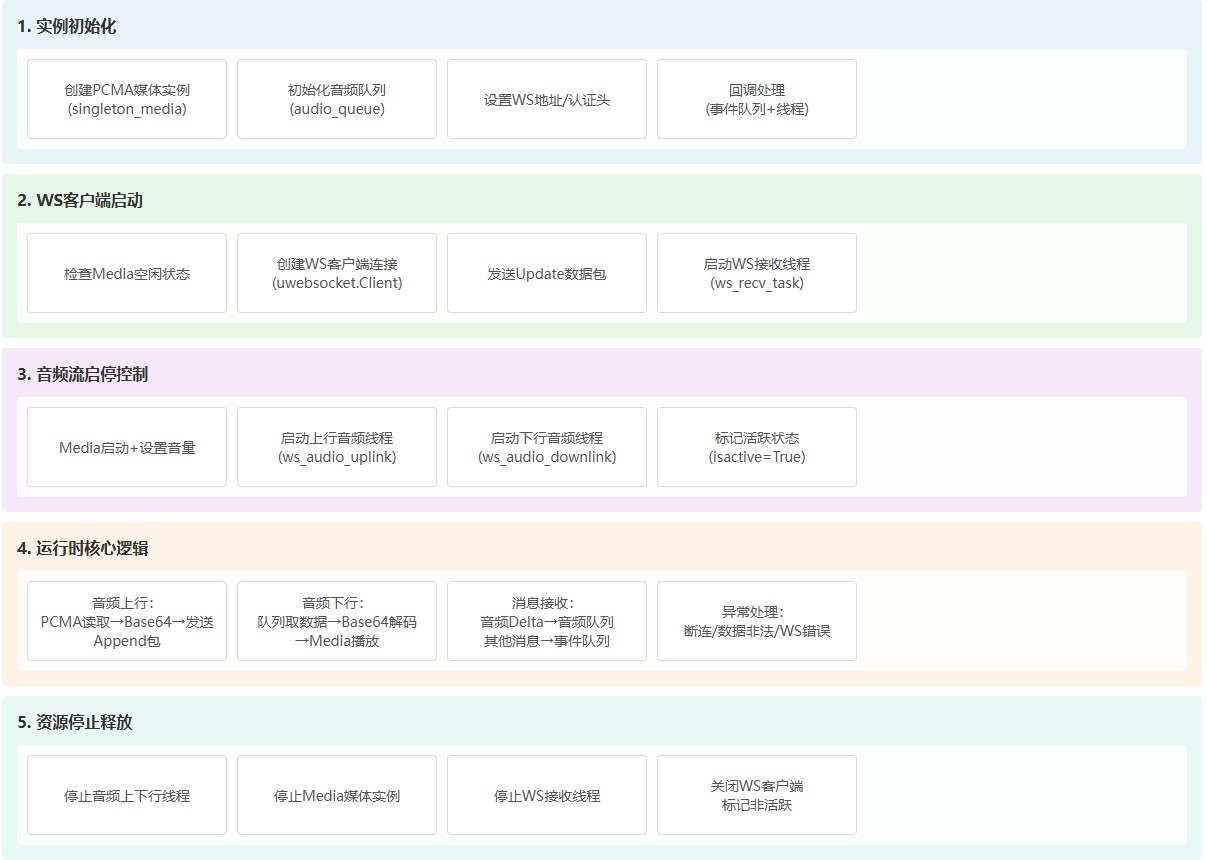
Task: Click the 检查Media空闲状态 box
Action: pos(127,273)
